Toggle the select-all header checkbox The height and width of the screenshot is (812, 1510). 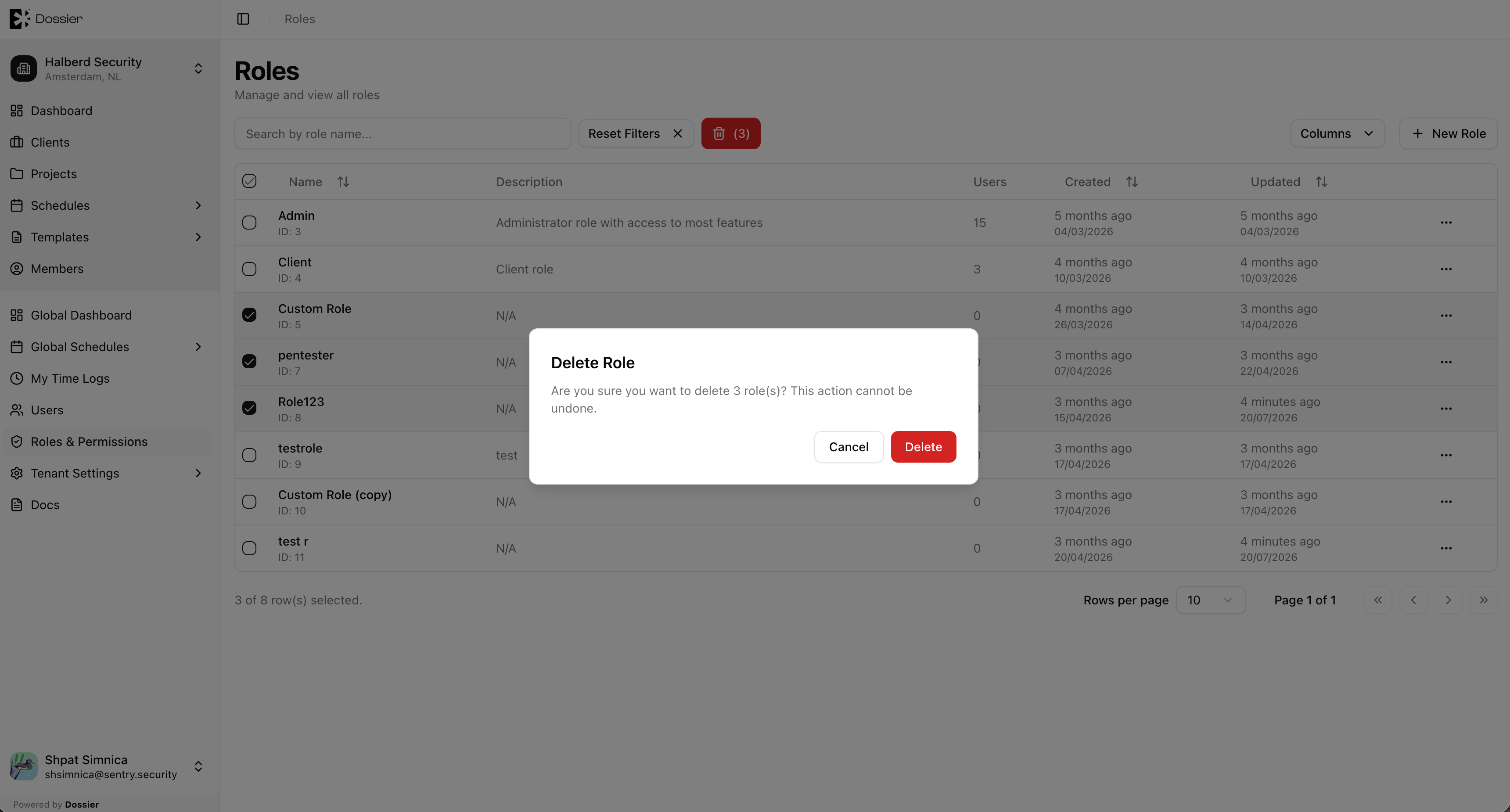click(249, 181)
